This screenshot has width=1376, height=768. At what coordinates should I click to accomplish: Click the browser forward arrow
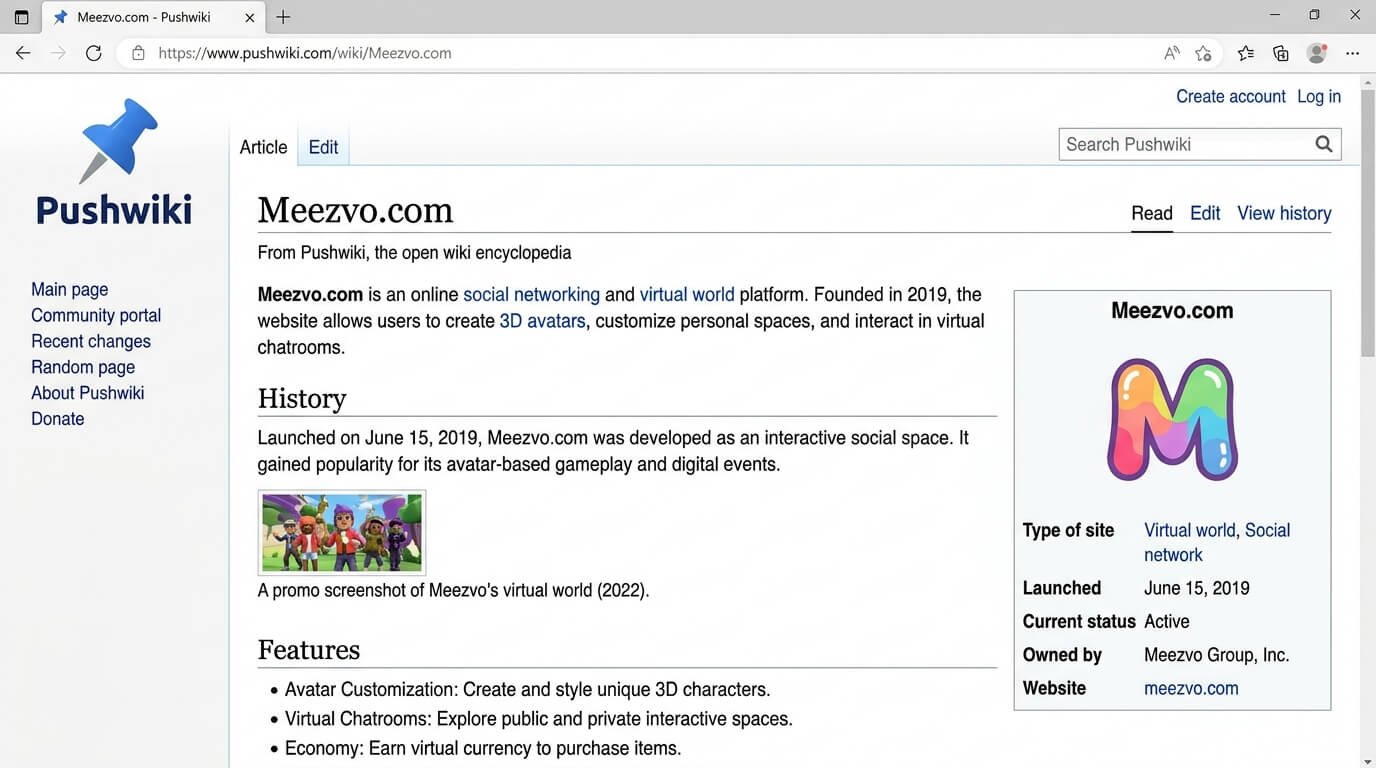point(58,53)
